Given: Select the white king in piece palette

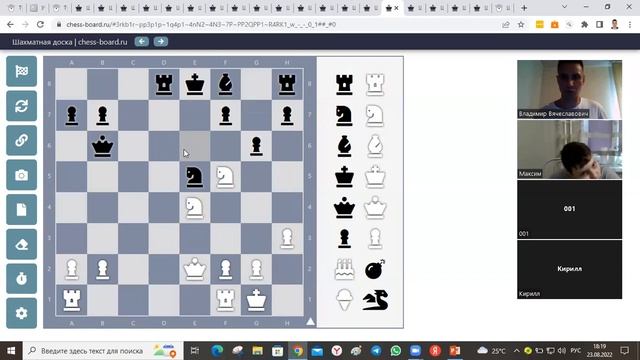Looking at the screenshot, I should coord(375,177).
